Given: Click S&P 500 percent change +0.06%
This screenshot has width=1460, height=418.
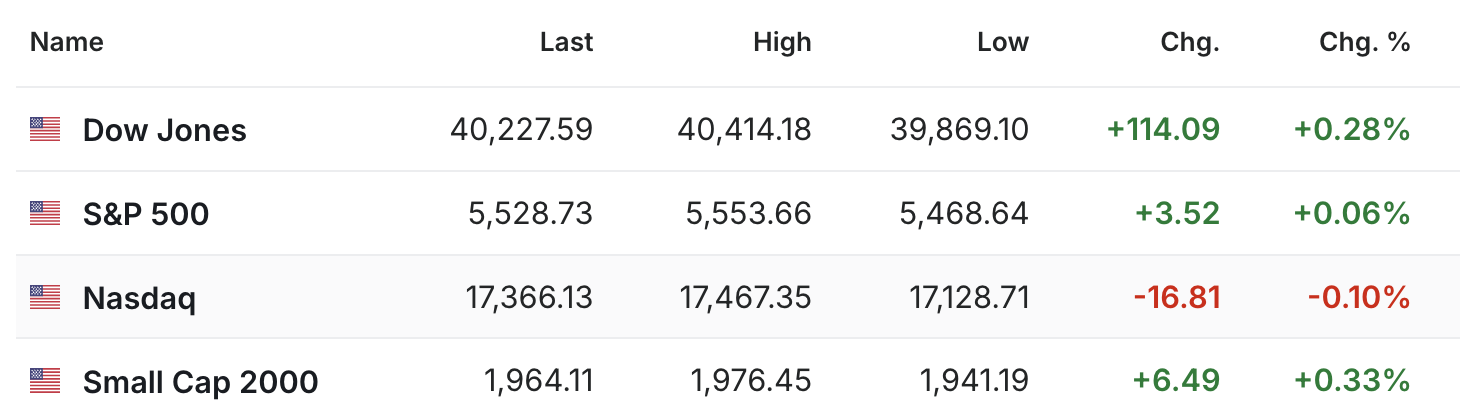Looking at the screenshot, I should point(1352,213).
